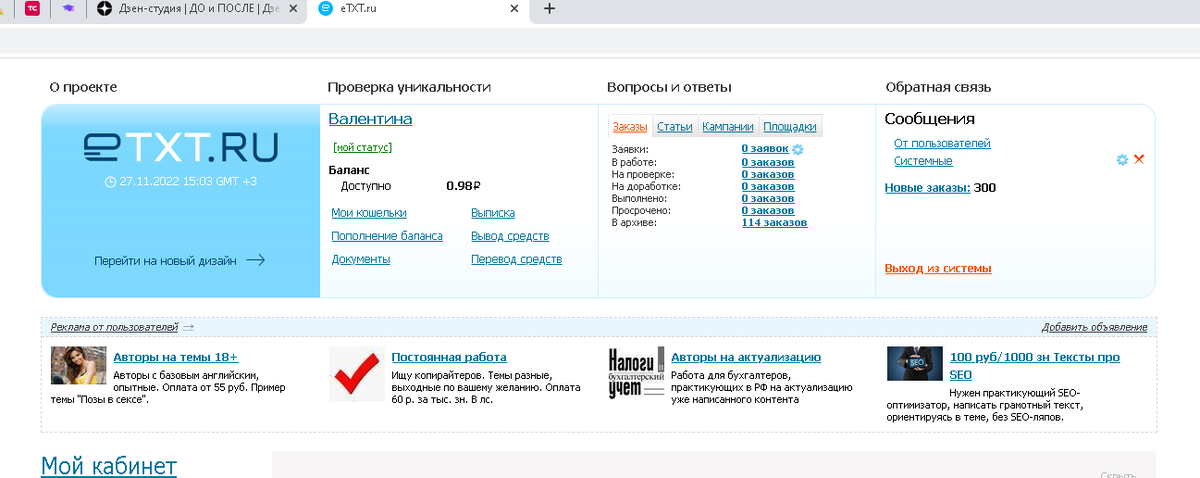Click the eTXT.RU logo
Image resolution: width=1200 pixels, height=478 pixels.
coord(180,148)
